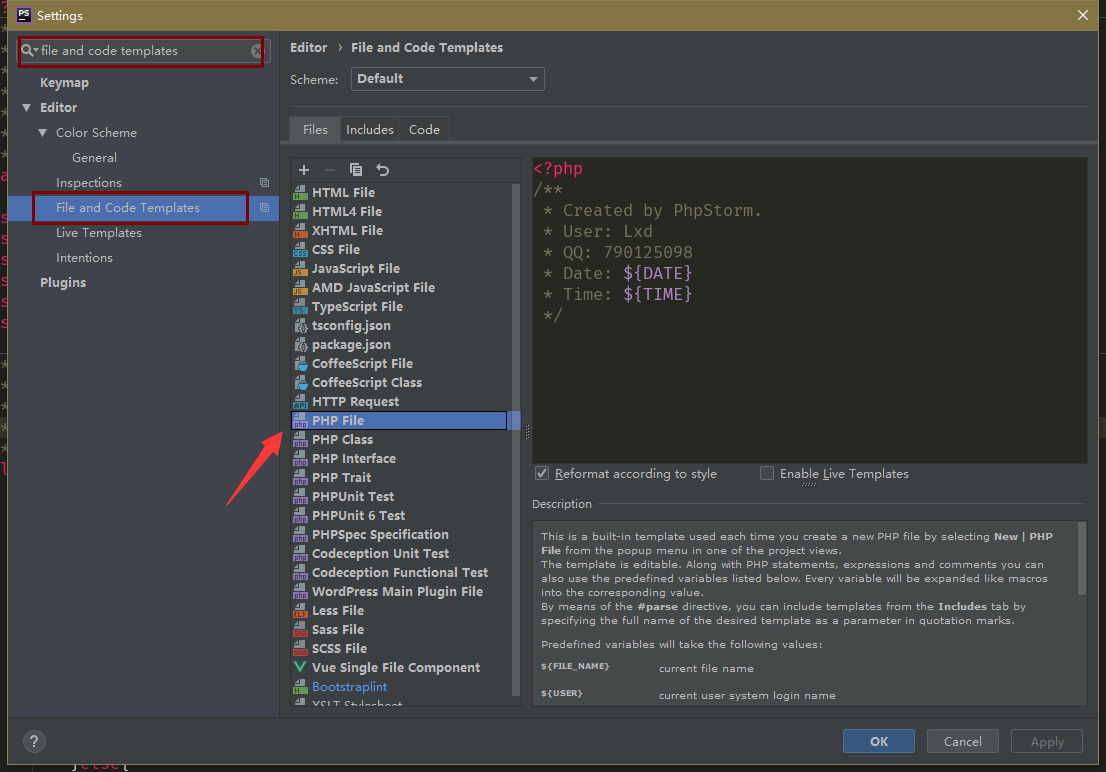Image resolution: width=1106 pixels, height=772 pixels.
Task: Select the Vue Single File Component template
Action: (395, 667)
